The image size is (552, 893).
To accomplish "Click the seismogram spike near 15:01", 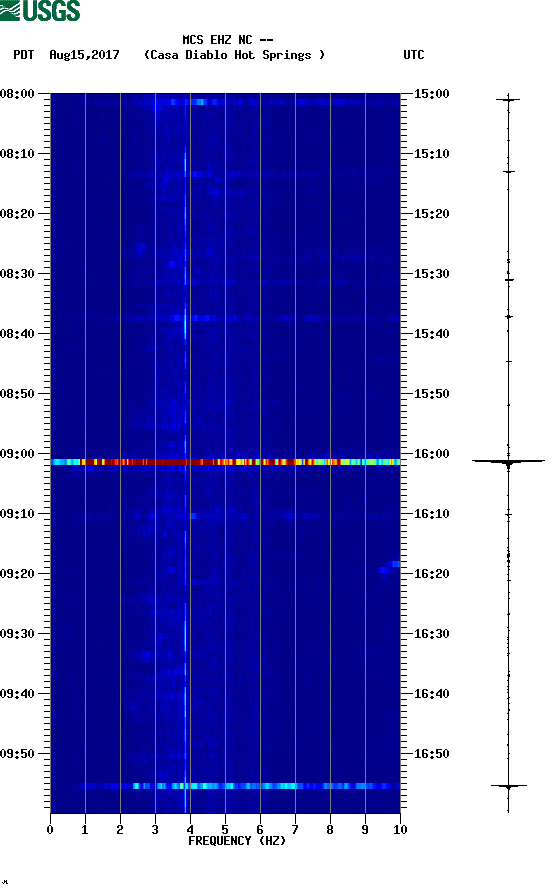I will tap(508, 100).
